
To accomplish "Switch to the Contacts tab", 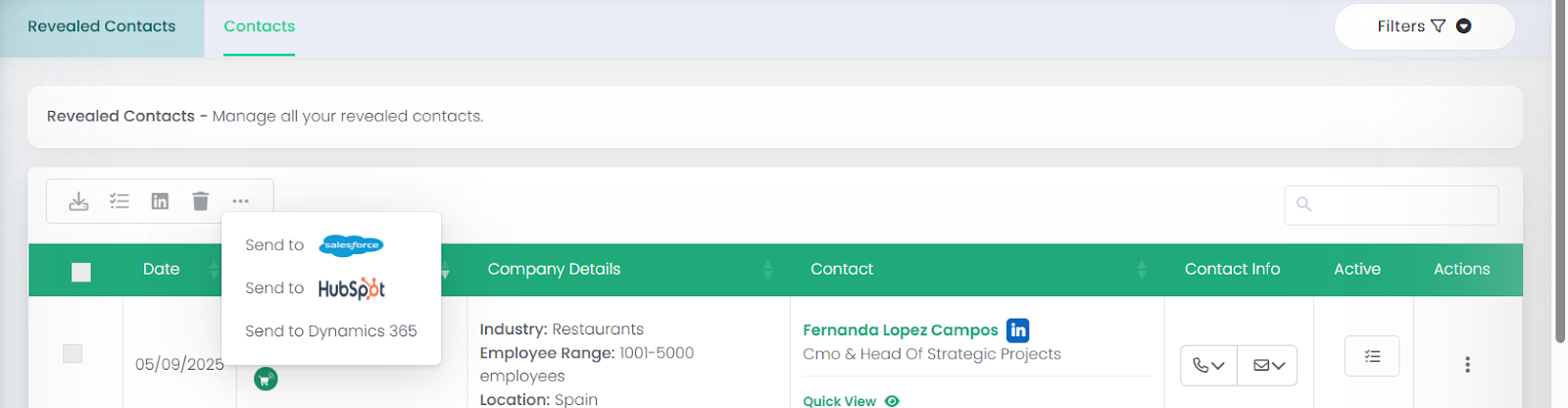I will (x=259, y=26).
